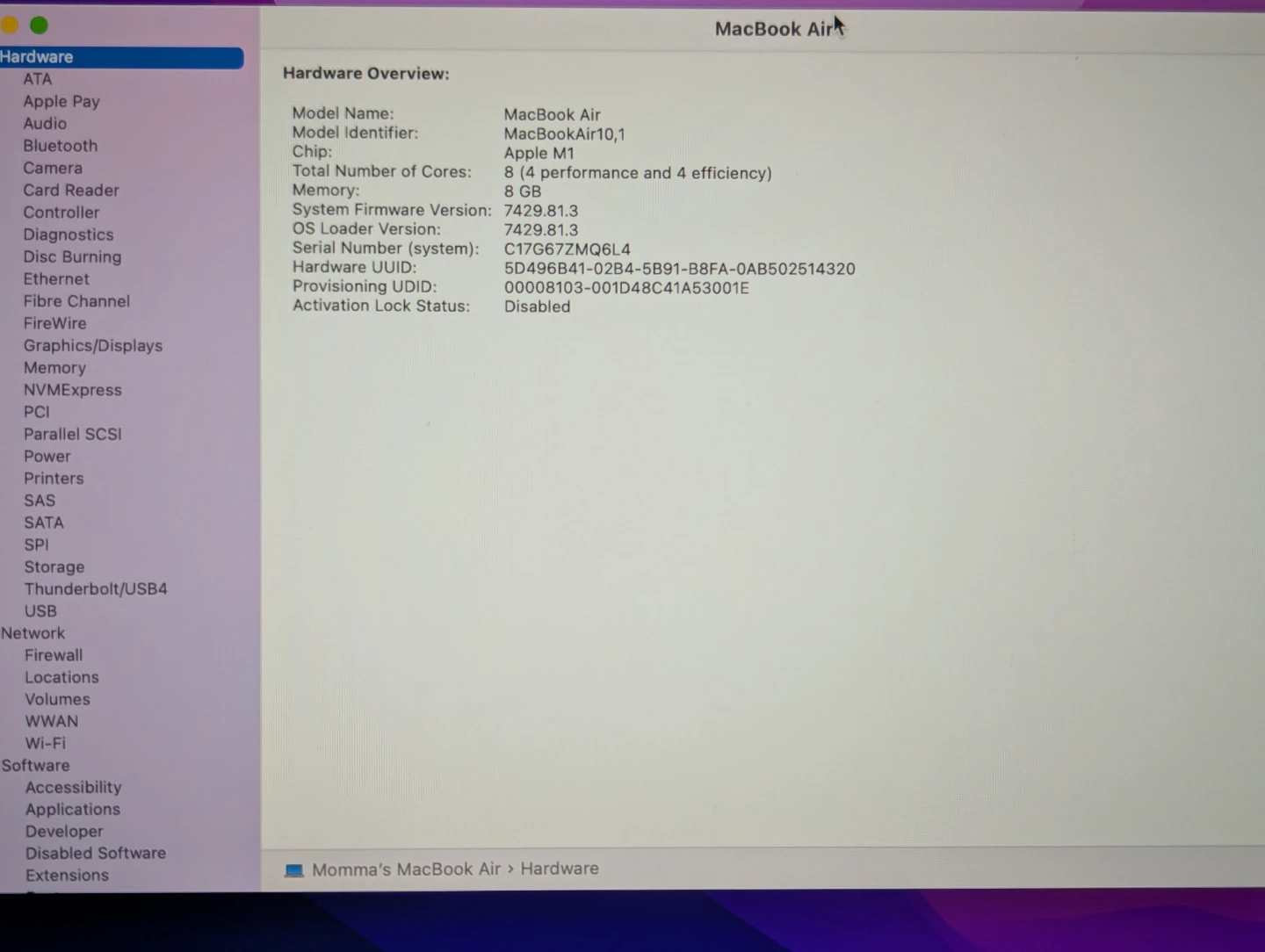Open the Bluetooth section
The width and height of the screenshot is (1265, 952).
[x=61, y=146]
